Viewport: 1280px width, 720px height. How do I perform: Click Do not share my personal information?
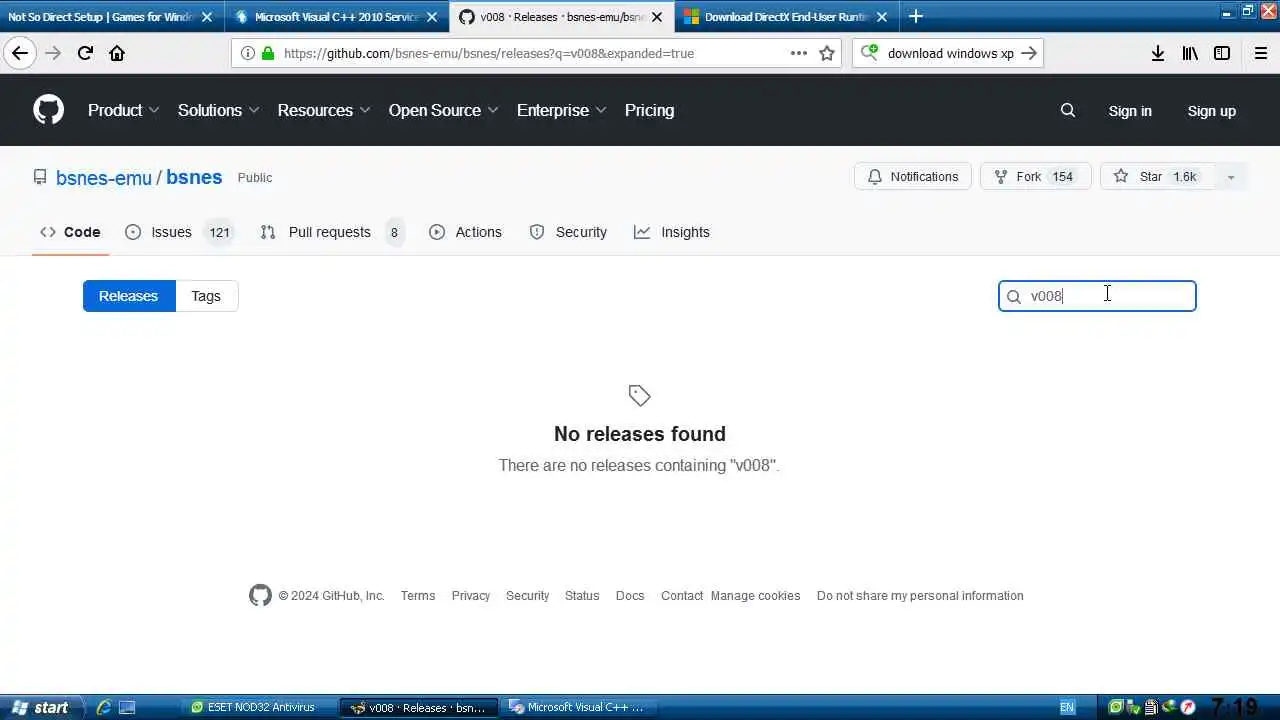pyautogui.click(x=920, y=596)
